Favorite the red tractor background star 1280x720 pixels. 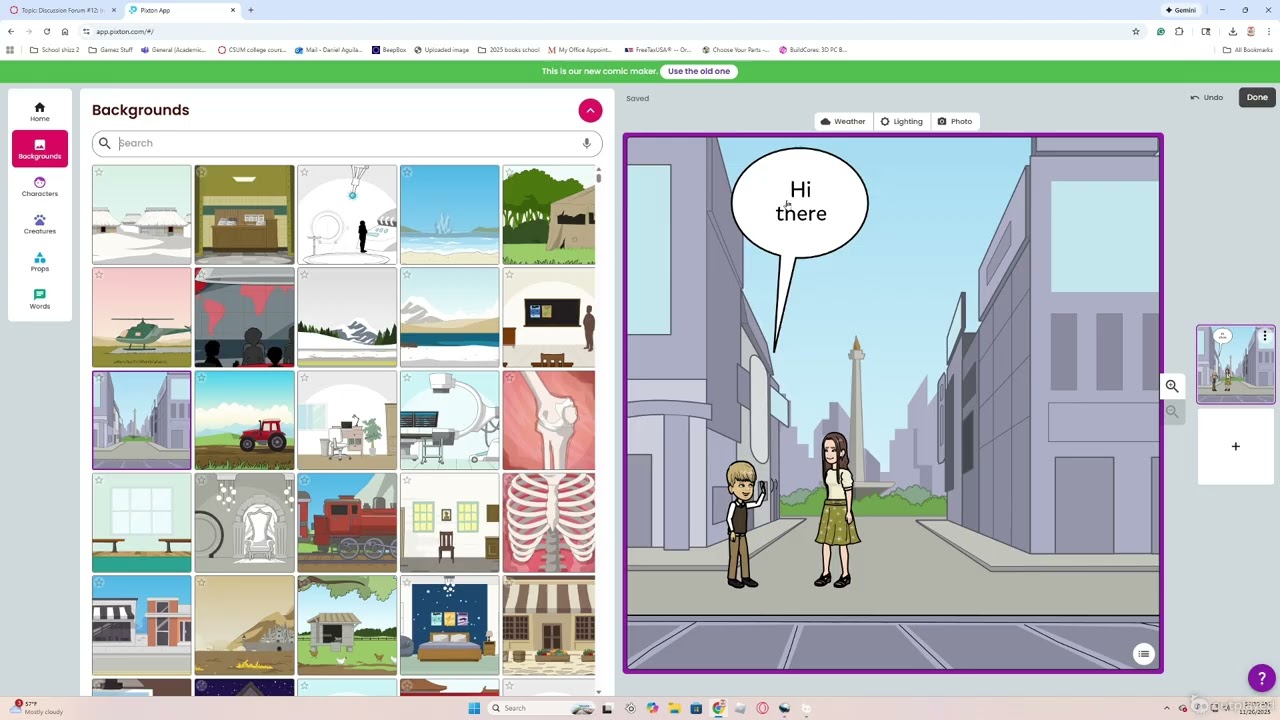click(x=202, y=378)
